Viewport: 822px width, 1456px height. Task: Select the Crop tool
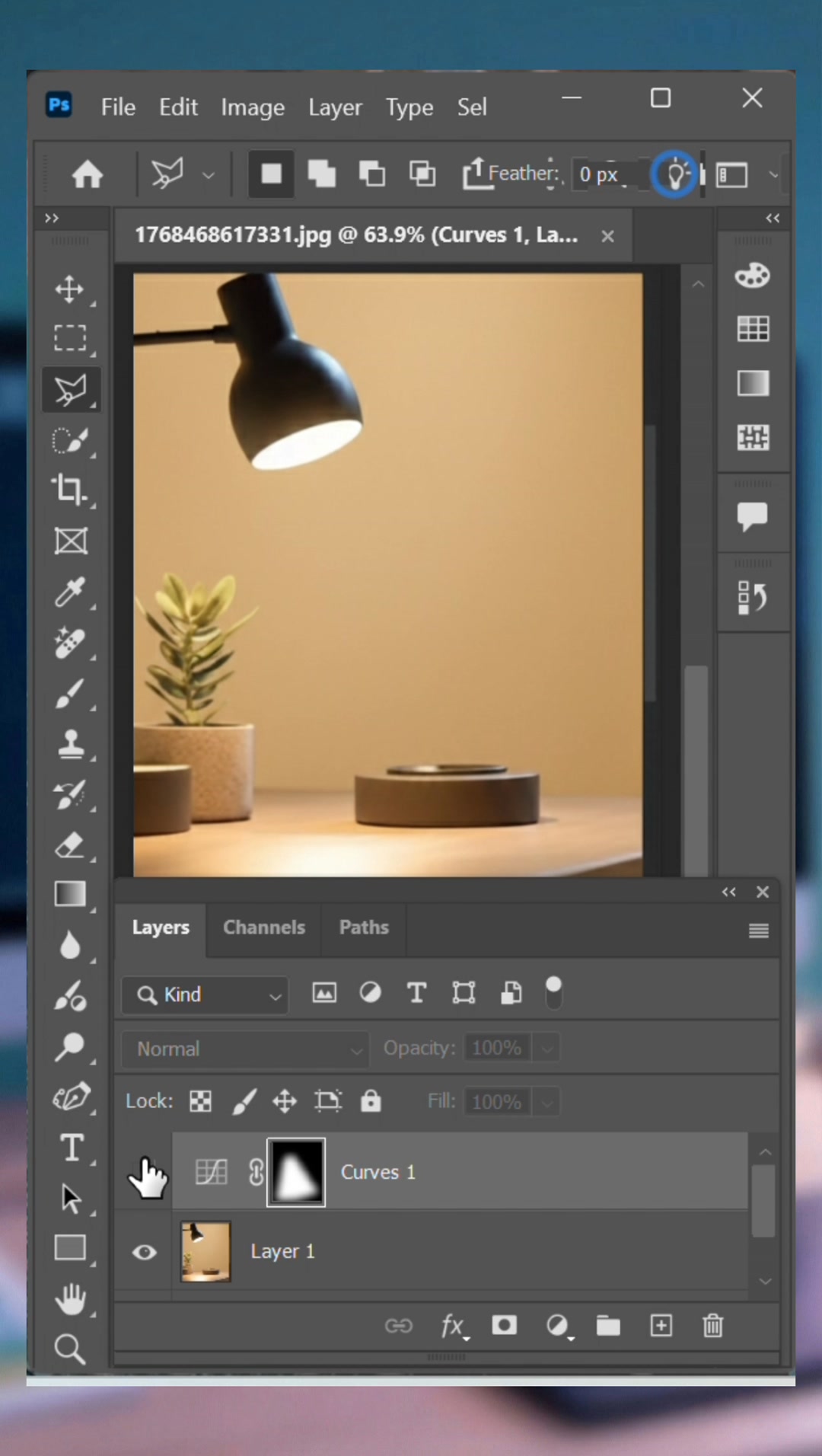70,490
